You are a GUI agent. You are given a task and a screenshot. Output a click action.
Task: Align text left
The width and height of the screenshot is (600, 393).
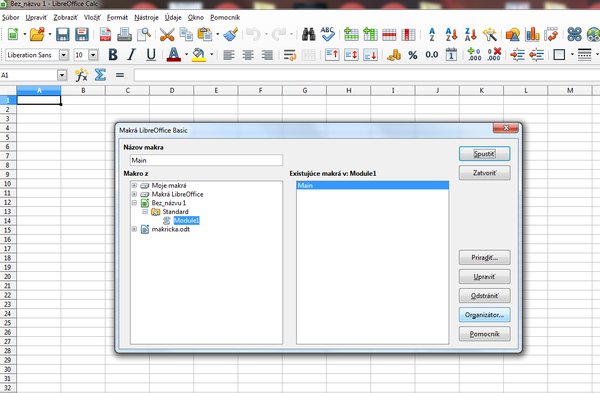tap(229, 55)
